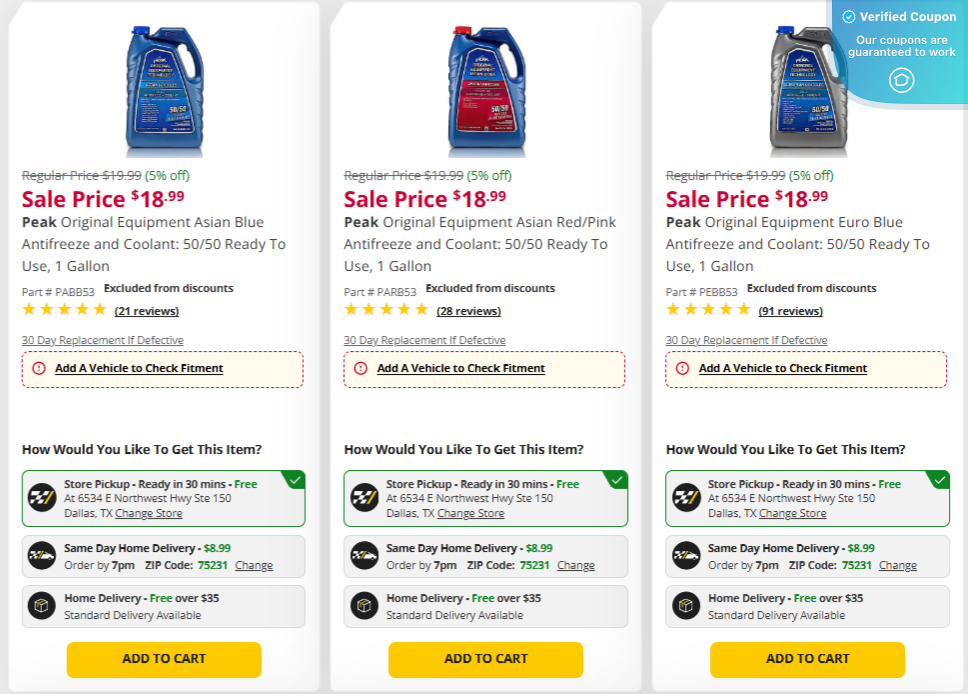The height and width of the screenshot is (694, 968).
Task: Click the verified checkmark beside 'Verified Coupon'
Action: (850, 16)
